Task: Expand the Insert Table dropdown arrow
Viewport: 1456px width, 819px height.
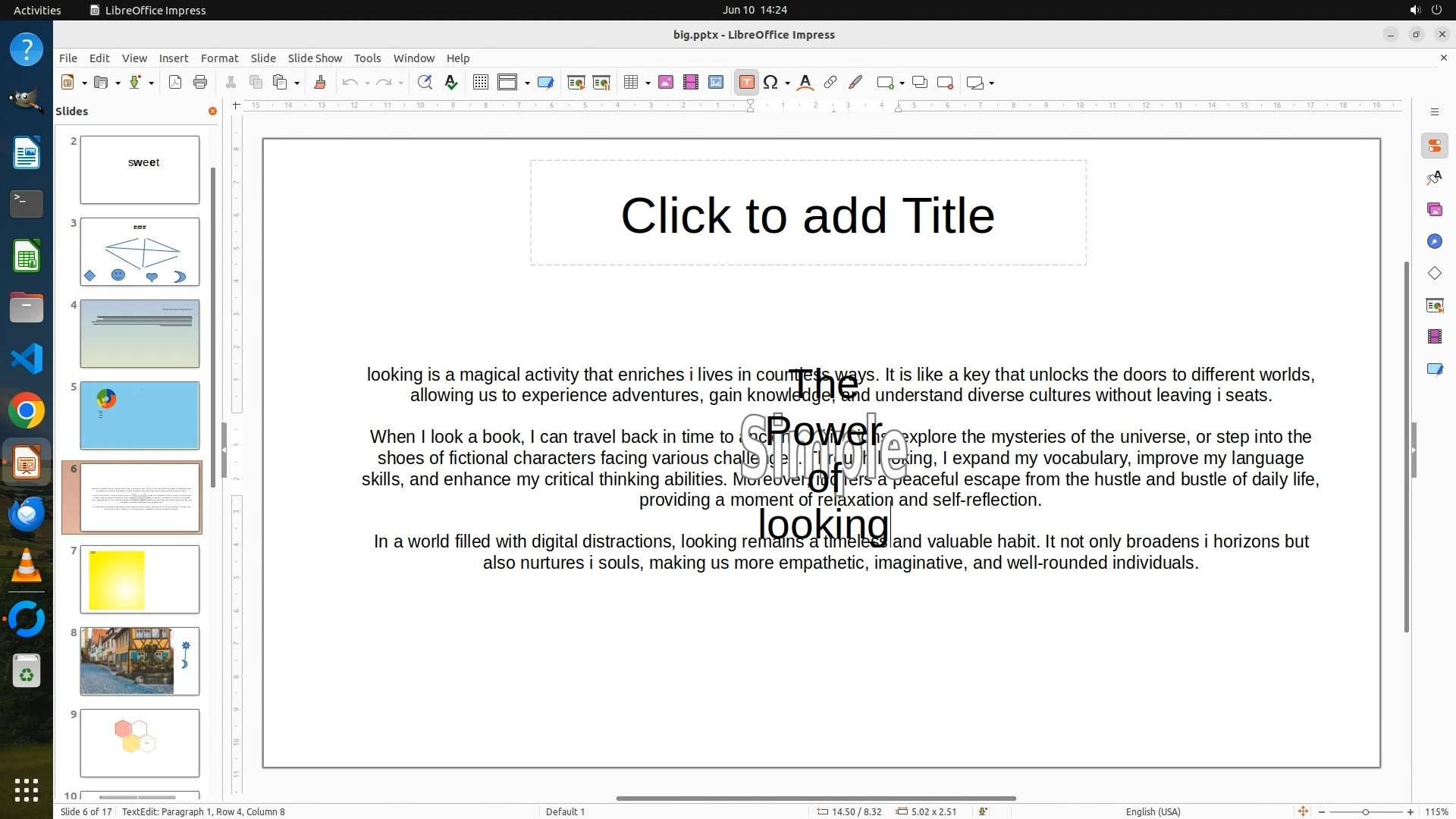Action: coord(648,83)
